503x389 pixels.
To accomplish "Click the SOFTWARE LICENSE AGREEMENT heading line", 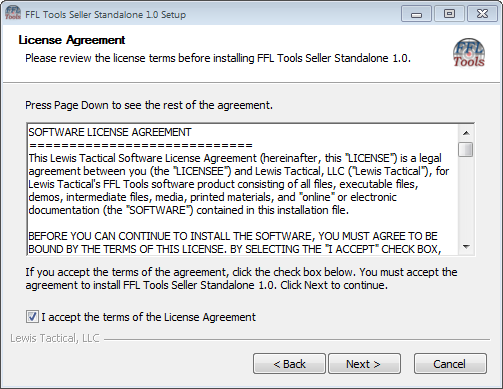I will [x=110, y=132].
